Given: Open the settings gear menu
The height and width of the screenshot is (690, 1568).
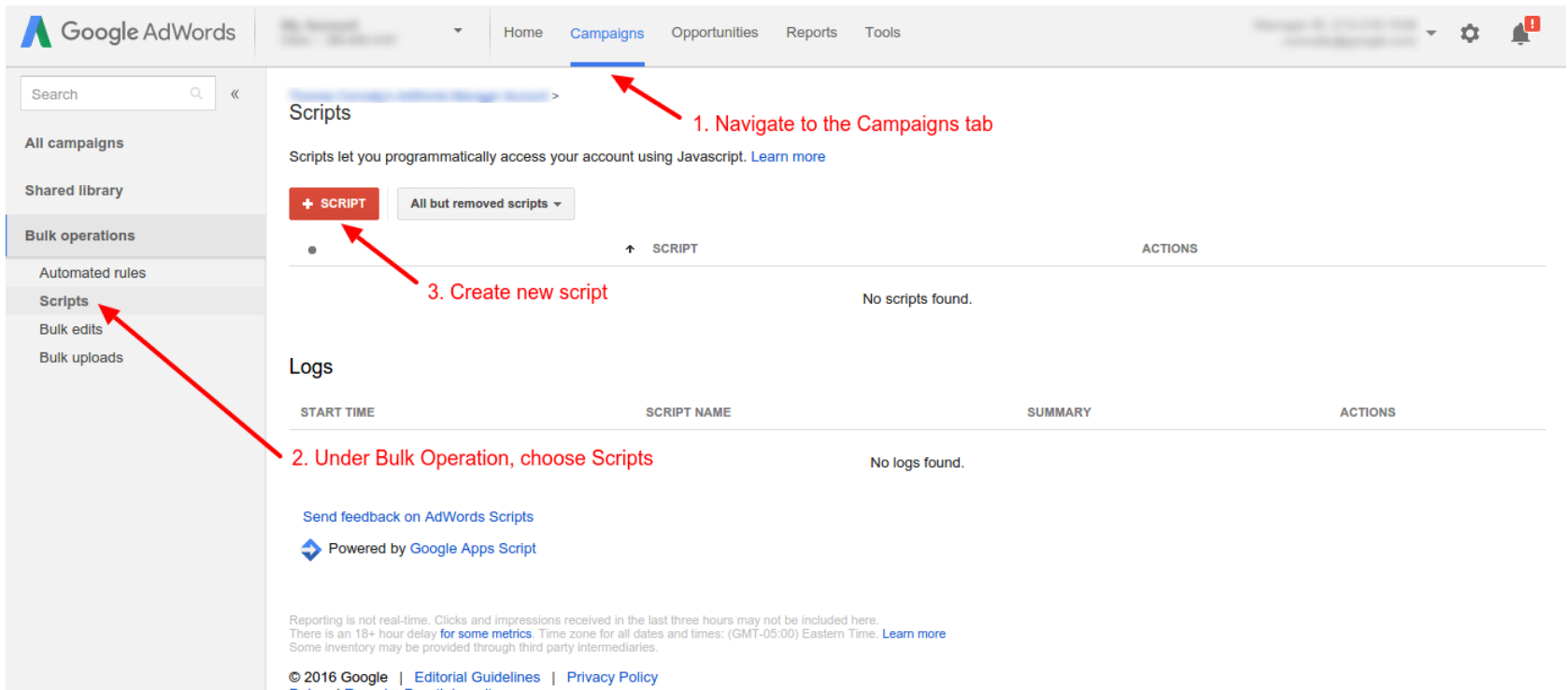Looking at the screenshot, I should pyautogui.click(x=1470, y=34).
